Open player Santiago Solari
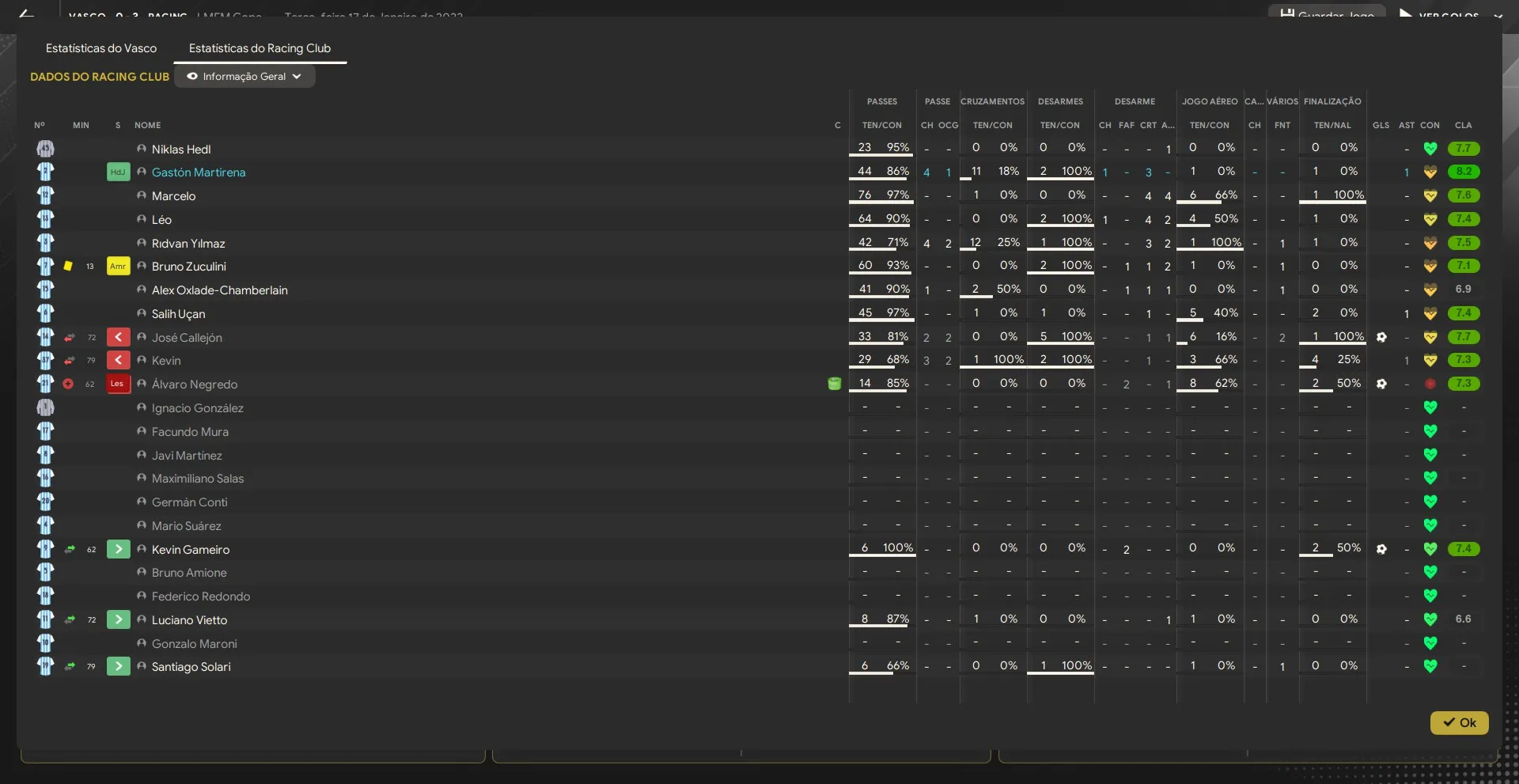1519x784 pixels. tap(191, 667)
